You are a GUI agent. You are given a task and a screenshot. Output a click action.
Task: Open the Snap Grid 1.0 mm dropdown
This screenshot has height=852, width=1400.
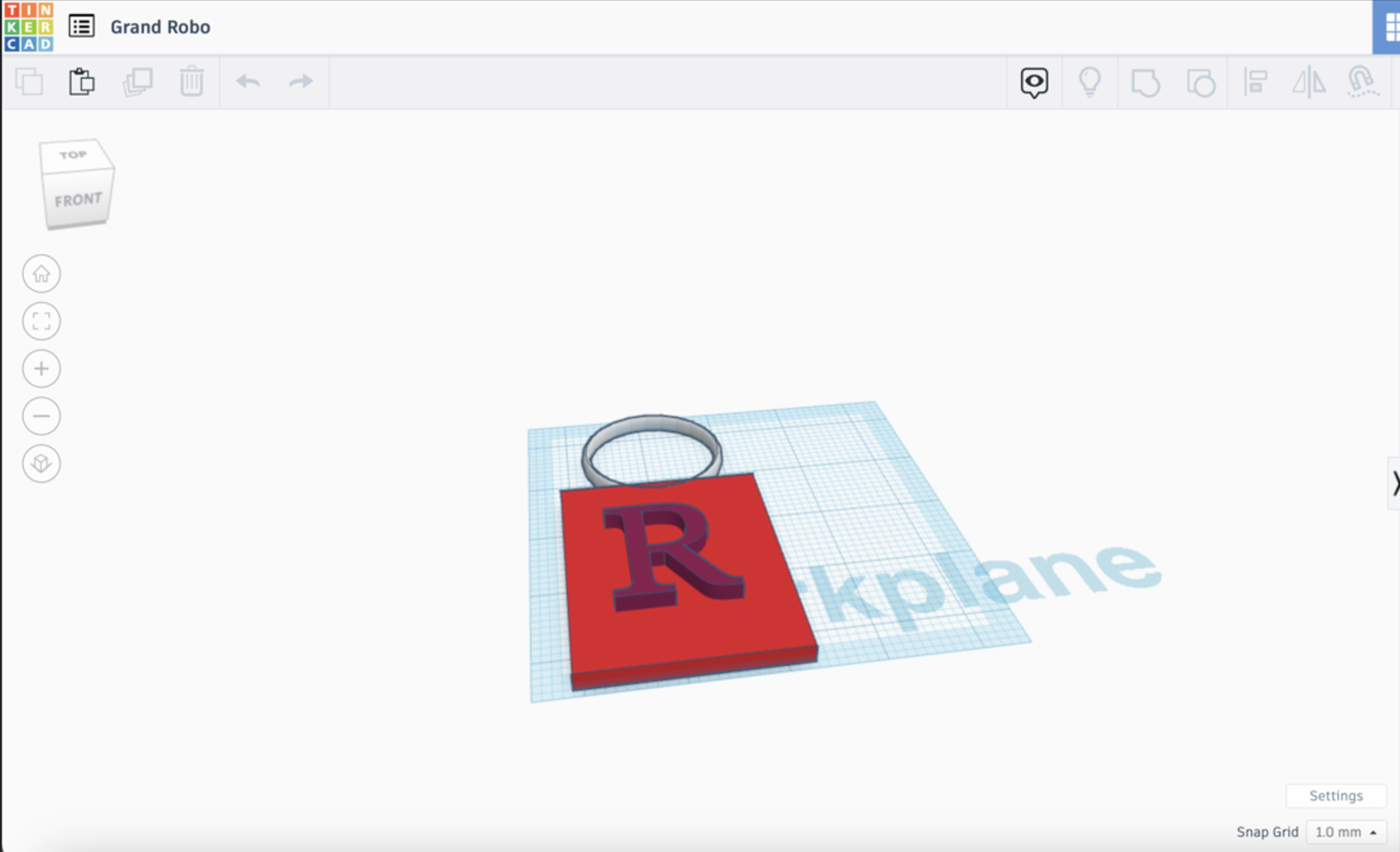tap(1345, 832)
